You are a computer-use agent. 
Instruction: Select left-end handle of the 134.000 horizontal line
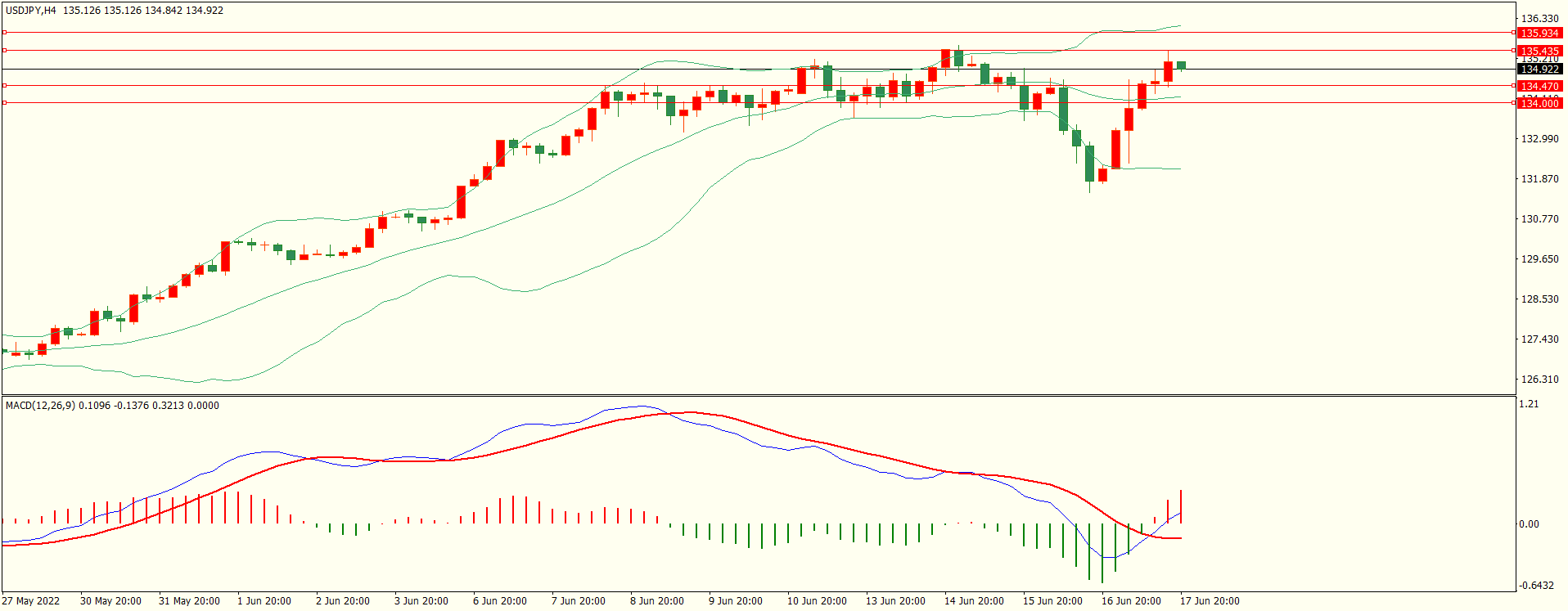point(4,102)
